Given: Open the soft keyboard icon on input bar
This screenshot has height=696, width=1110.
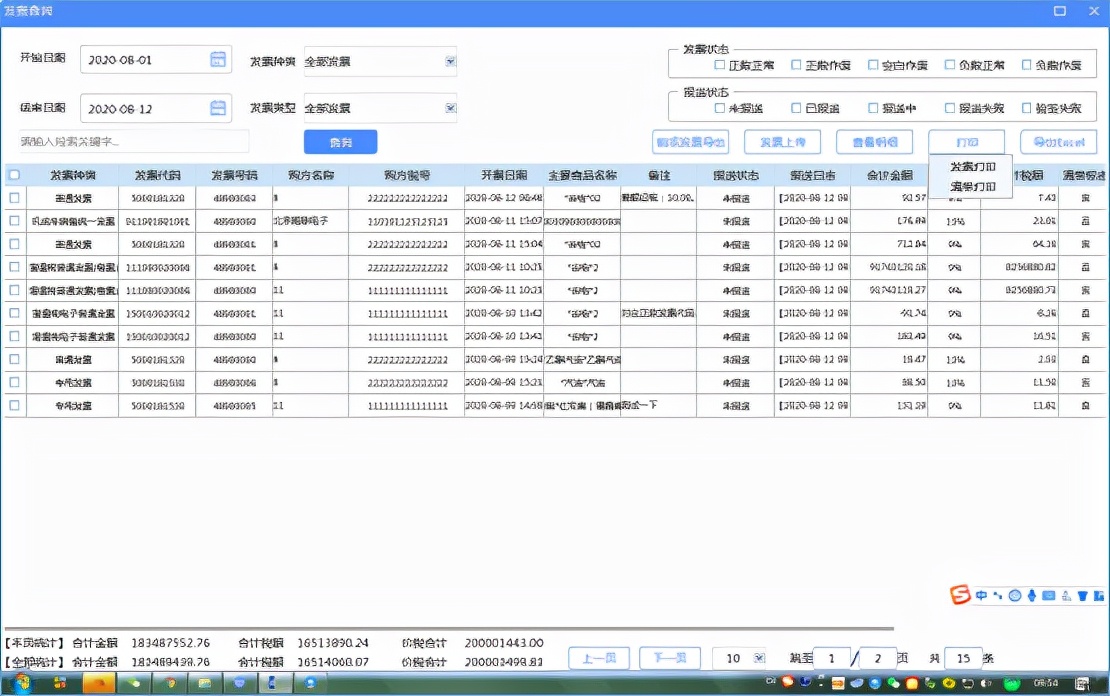Looking at the screenshot, I should click(x=1048, y=595).
